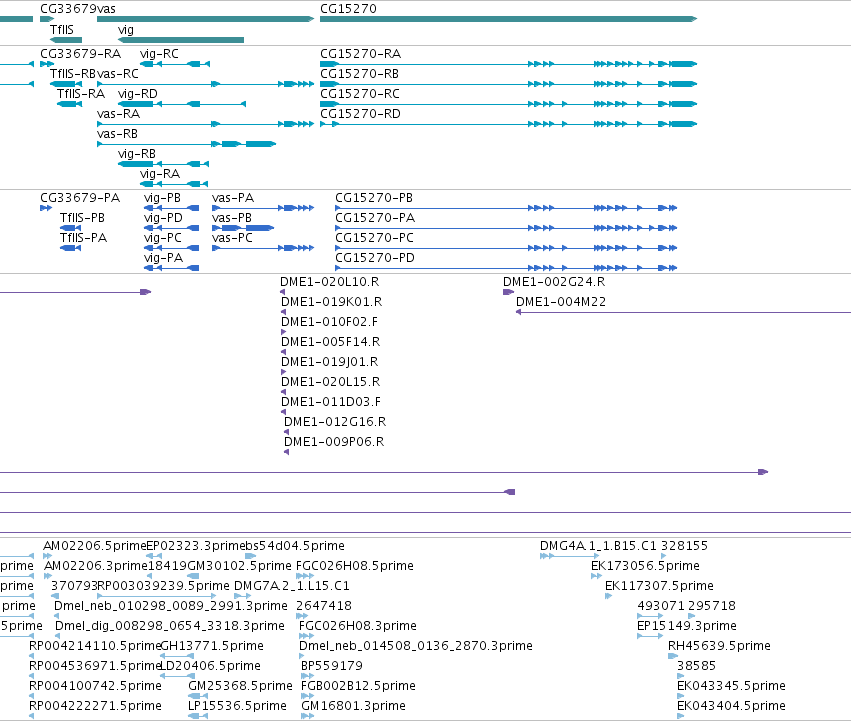Click transcript TfIIS-RB
The width and height of the screenshot is (851, 721).
tap(73, 74)
